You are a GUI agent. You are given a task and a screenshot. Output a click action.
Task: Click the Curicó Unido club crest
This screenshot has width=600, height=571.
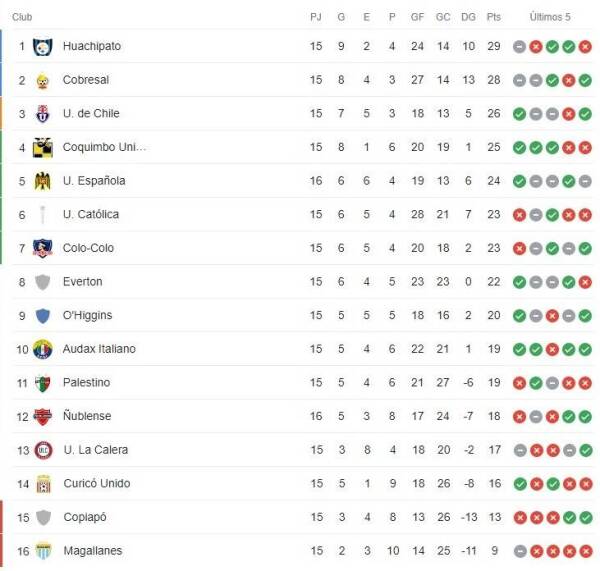point(42,484)
